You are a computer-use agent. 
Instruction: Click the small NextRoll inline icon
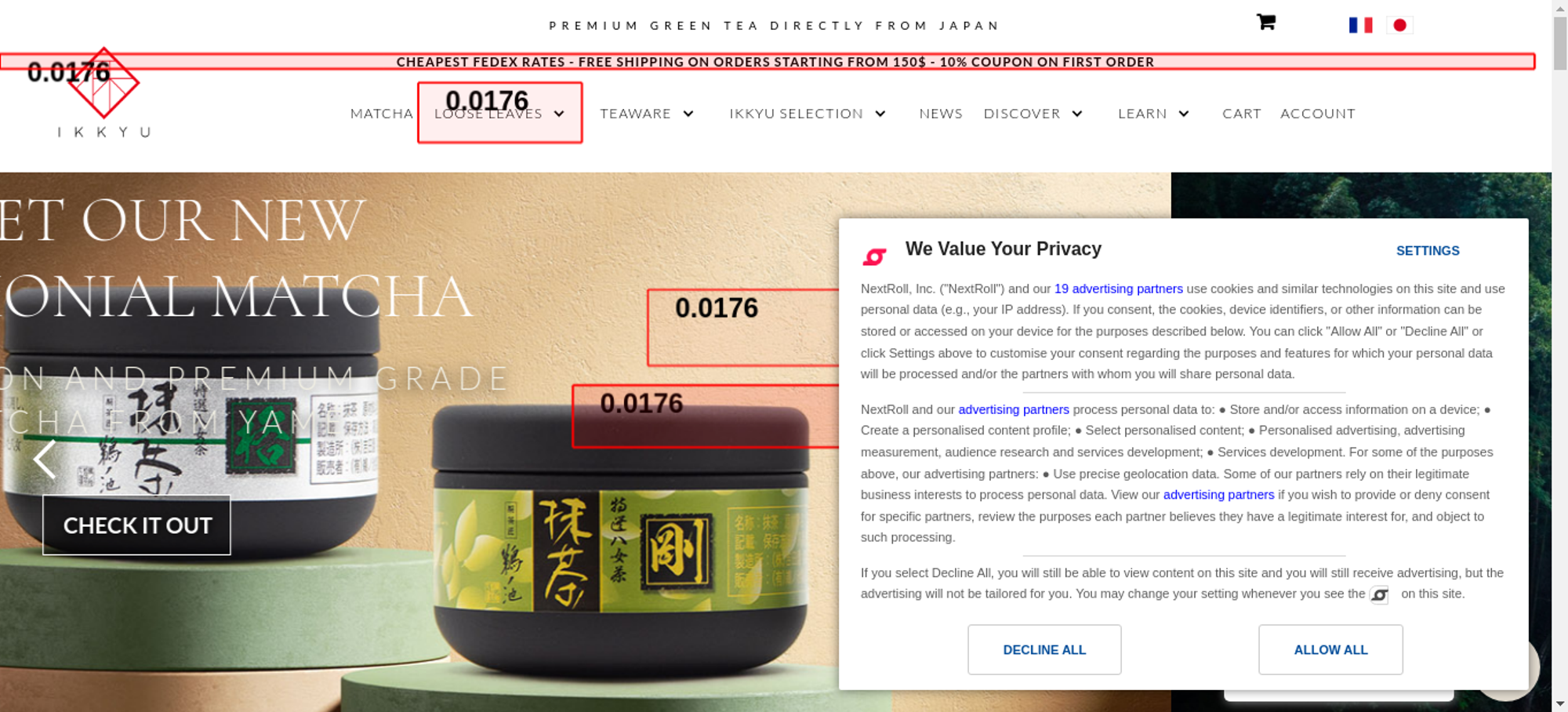(x=1379, y=595)
